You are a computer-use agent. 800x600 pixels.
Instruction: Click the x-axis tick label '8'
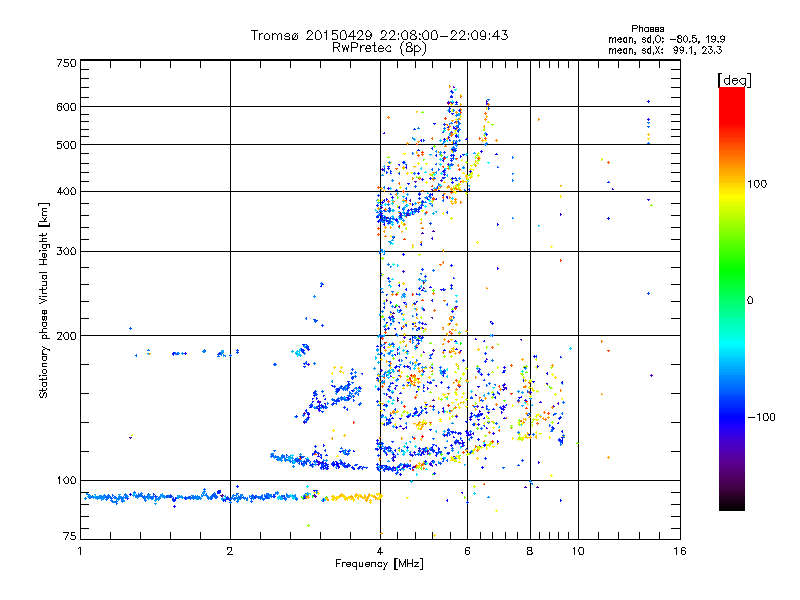point(530,551)
